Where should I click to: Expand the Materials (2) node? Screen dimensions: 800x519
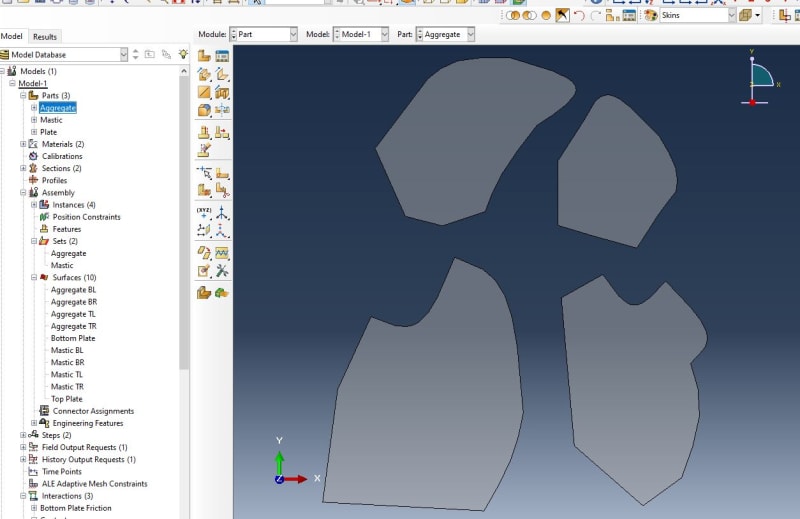coord(23,144)
